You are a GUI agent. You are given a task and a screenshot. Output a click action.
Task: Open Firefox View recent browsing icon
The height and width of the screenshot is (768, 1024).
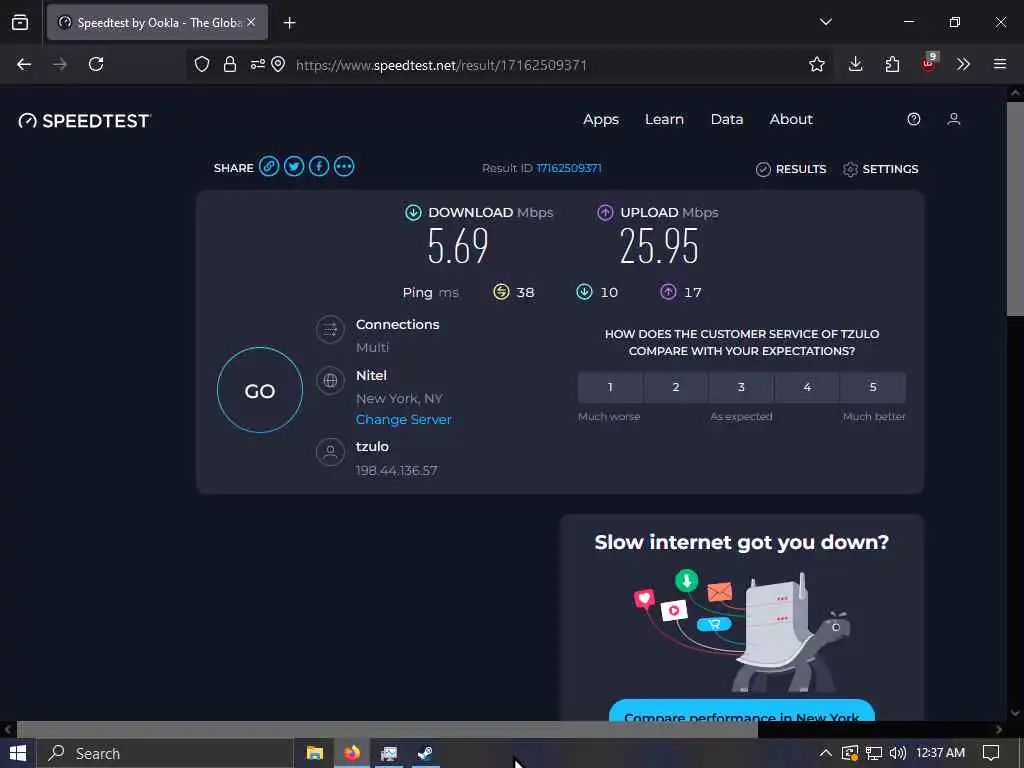click(20, 22)
